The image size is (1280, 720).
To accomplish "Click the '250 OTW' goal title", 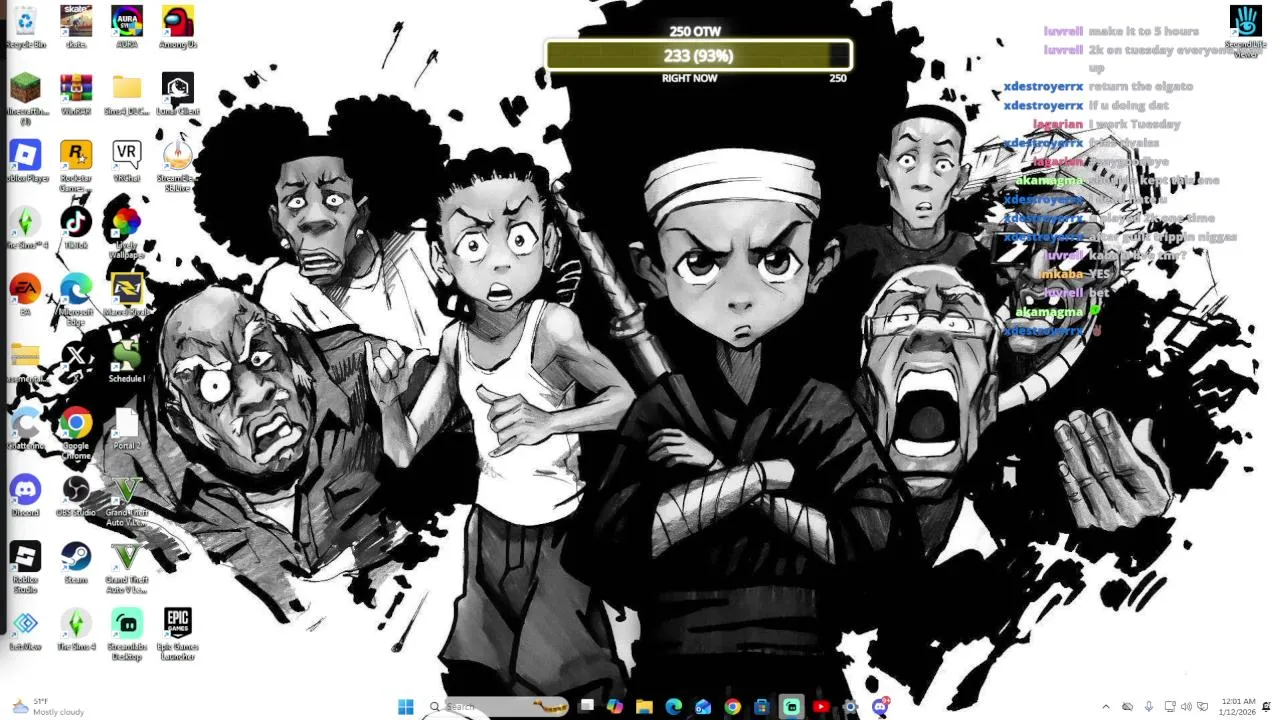I will click(695, 31).
